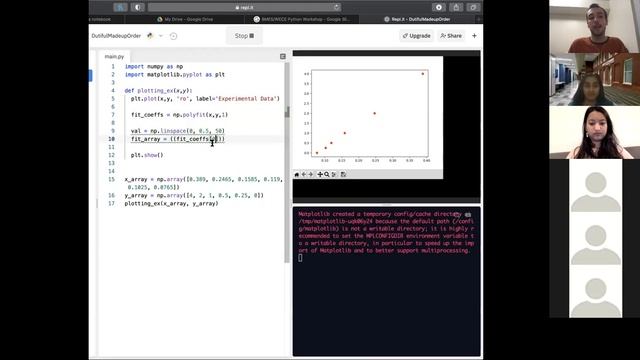This screenshot has width=640, height=360.
Task: Click the plt.show() line
Action: [x=147, y=155]
